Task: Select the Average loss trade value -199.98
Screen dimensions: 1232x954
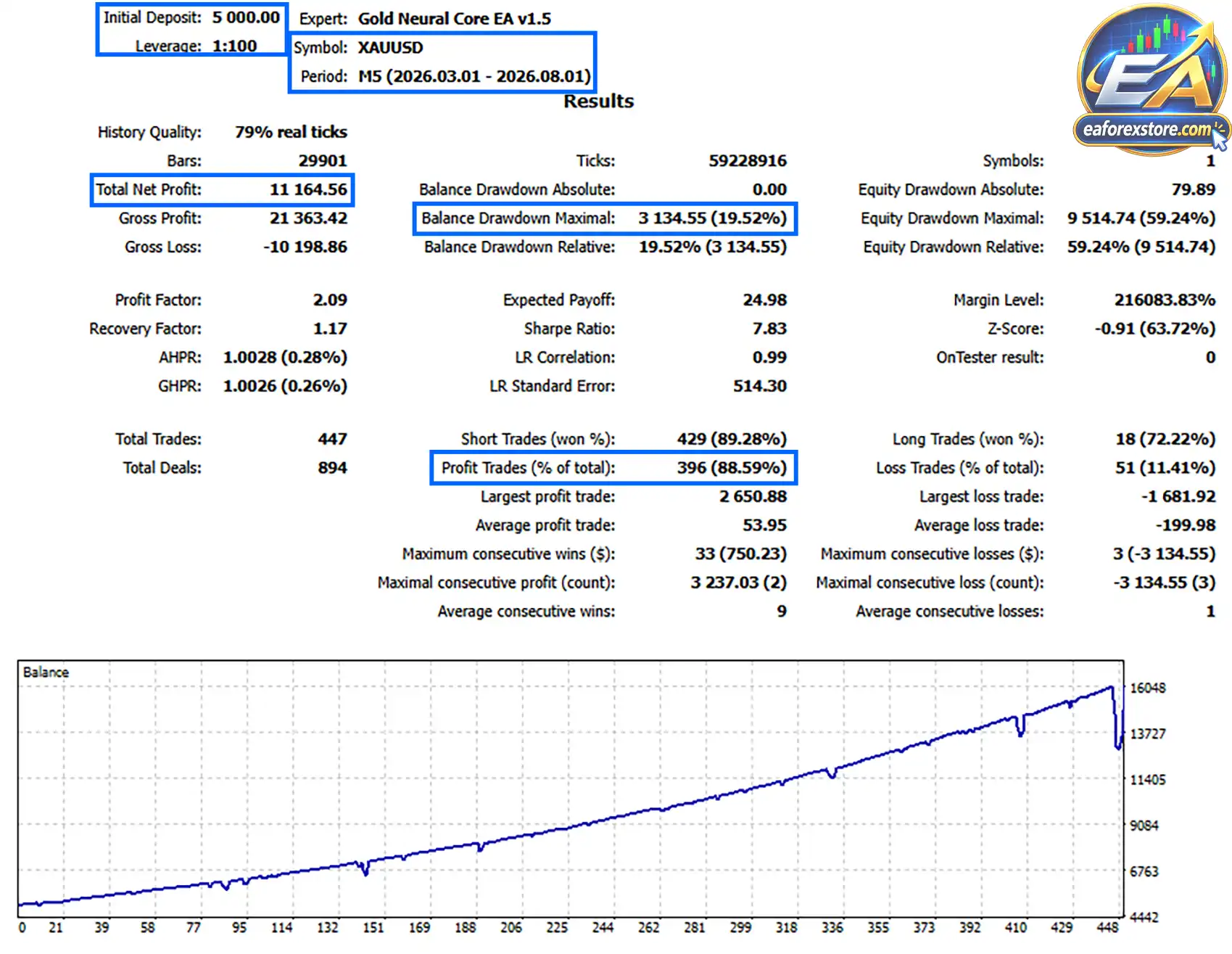Action: [1186, 525]
